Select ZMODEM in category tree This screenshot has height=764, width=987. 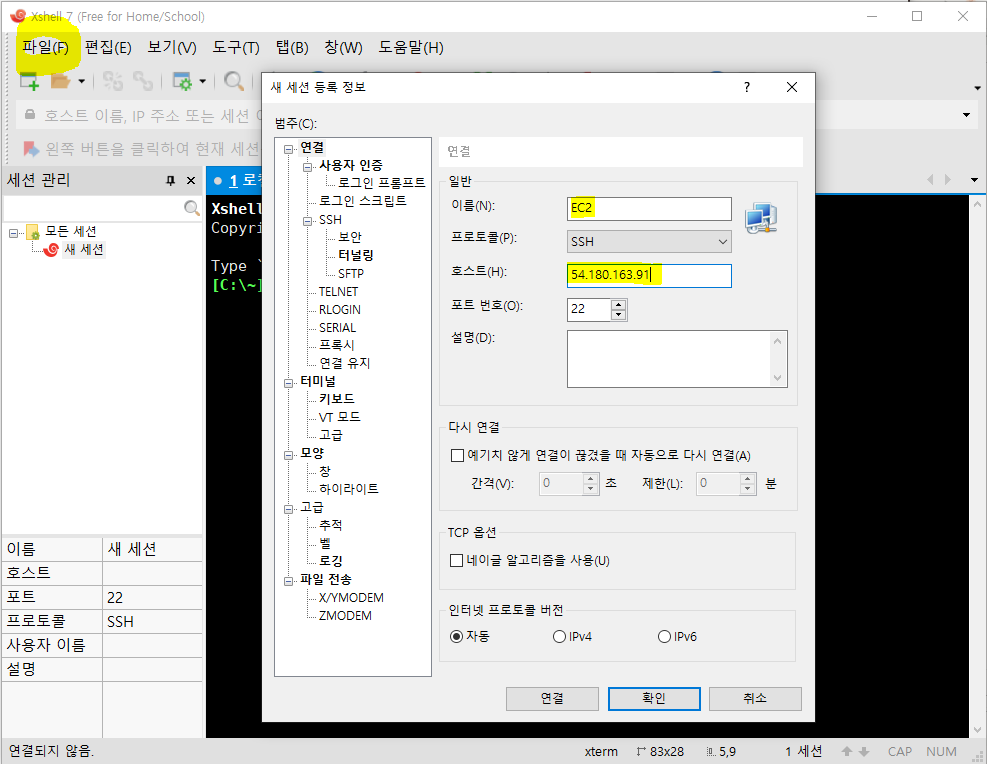tap(345, 615)
